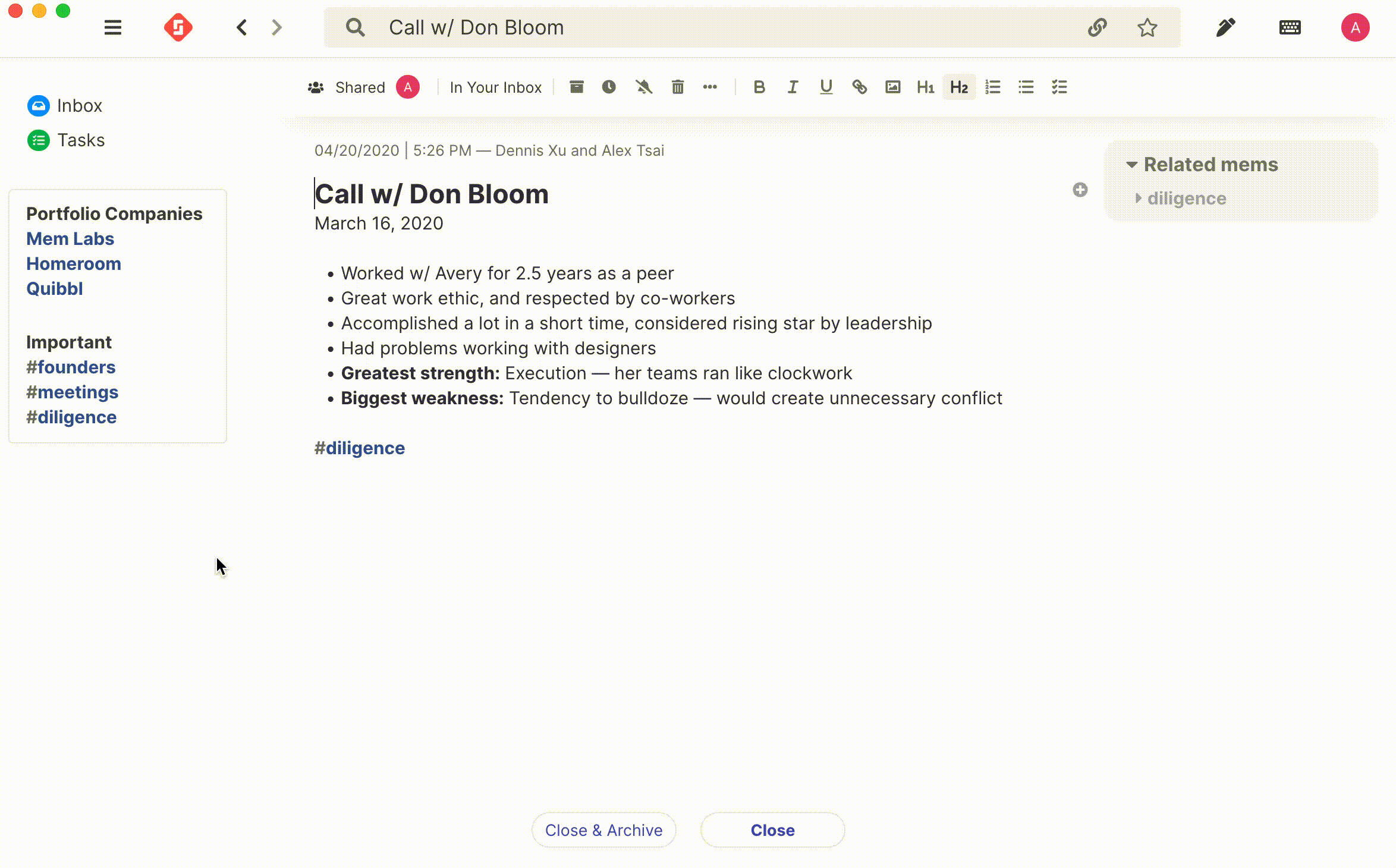
Task: Toggle bold formatting
Action: click(x=759, y=87)
